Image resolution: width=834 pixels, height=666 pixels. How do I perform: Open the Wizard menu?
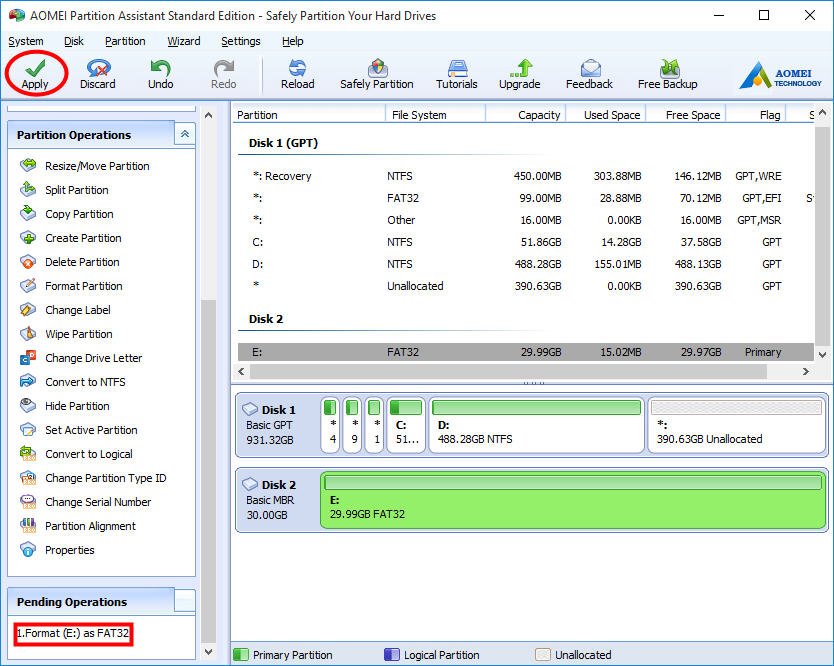(183, 41)
